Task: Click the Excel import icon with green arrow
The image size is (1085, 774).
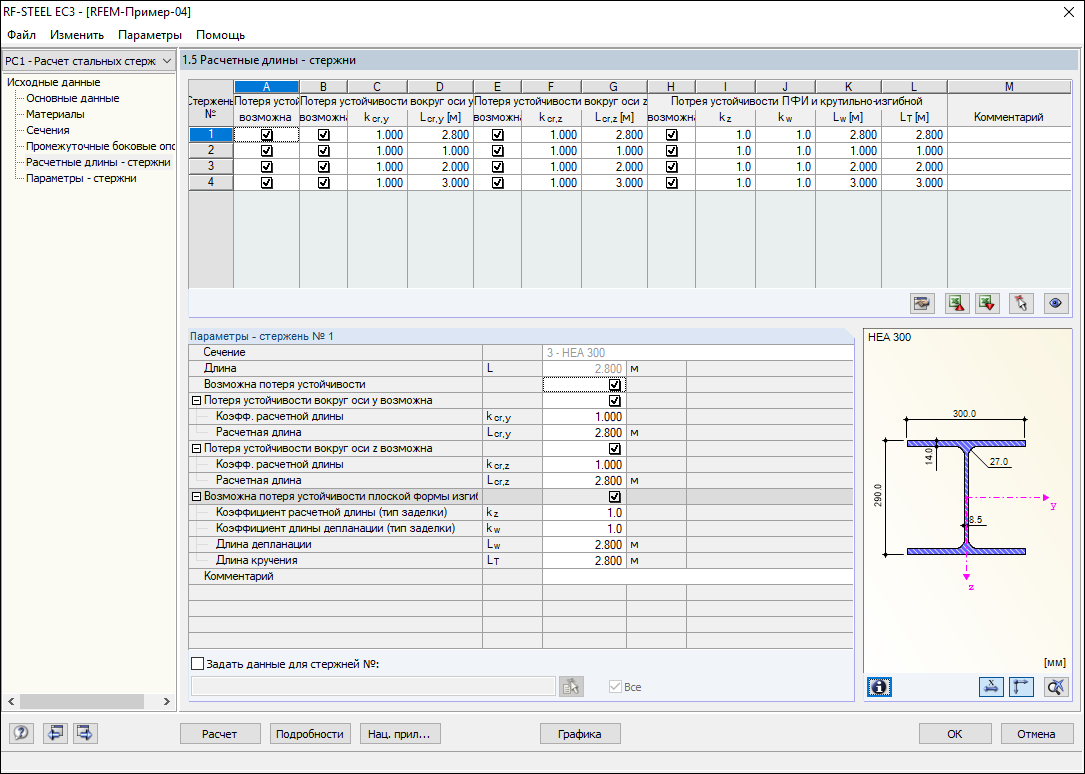Action: (x=987, y=303)
